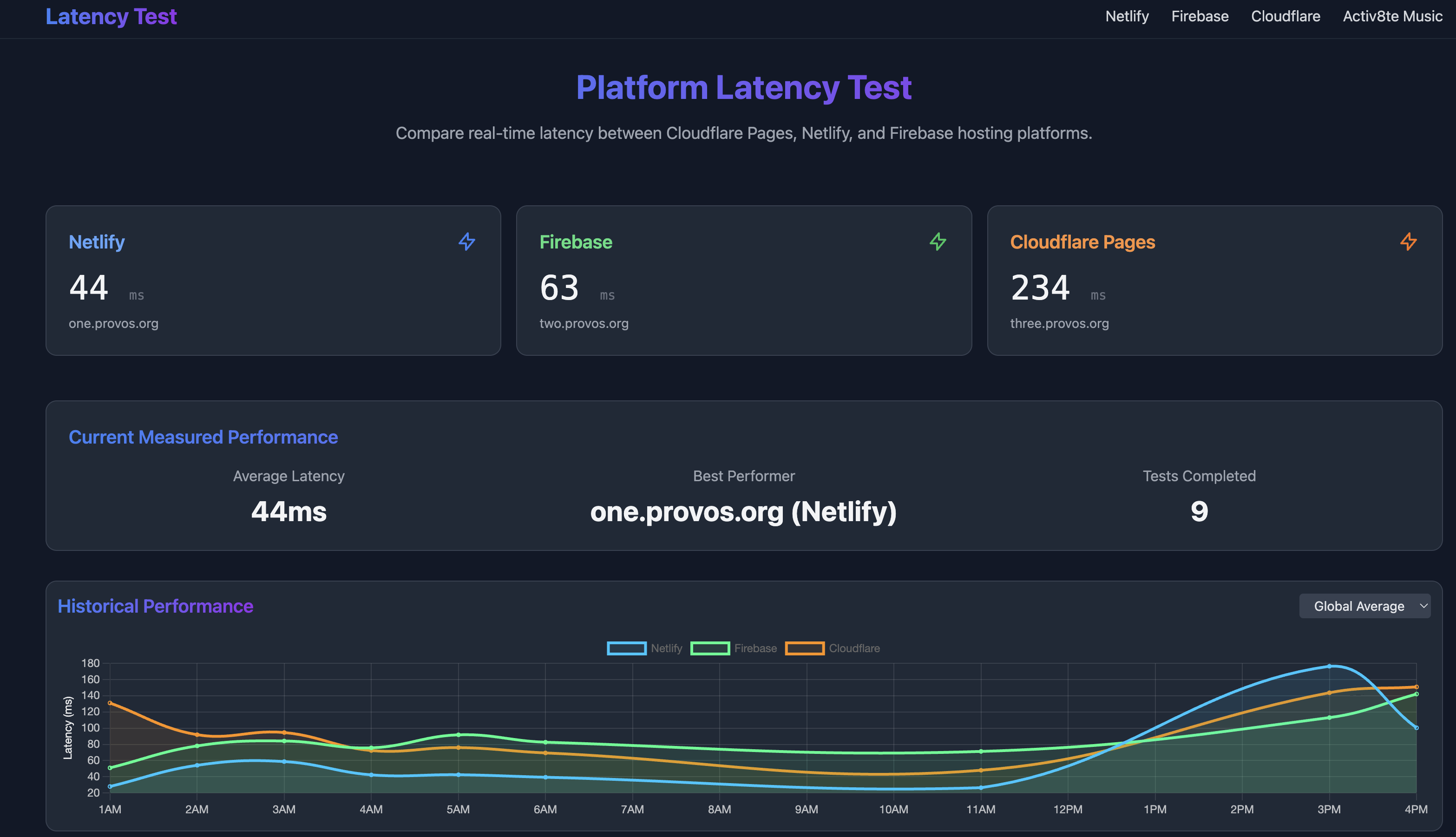This screenshot has width=1456, height=837.
Task: Click the Netlify 4PM data point
Action: pos(1416,728)
